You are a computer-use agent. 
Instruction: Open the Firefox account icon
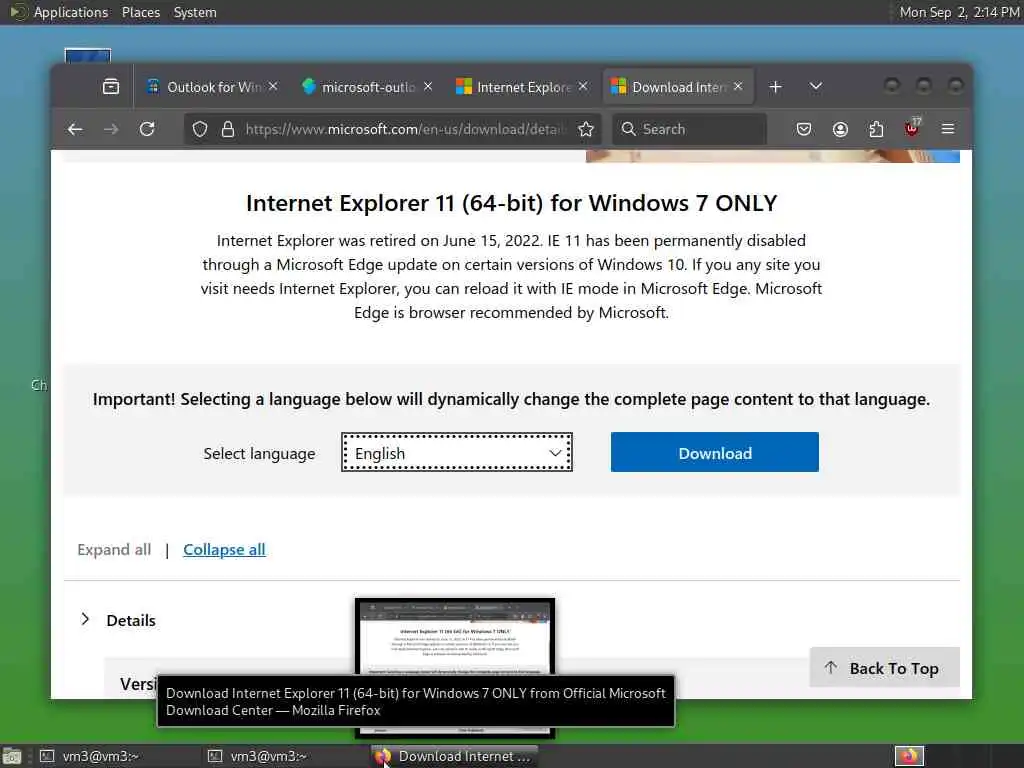point(840,129)
